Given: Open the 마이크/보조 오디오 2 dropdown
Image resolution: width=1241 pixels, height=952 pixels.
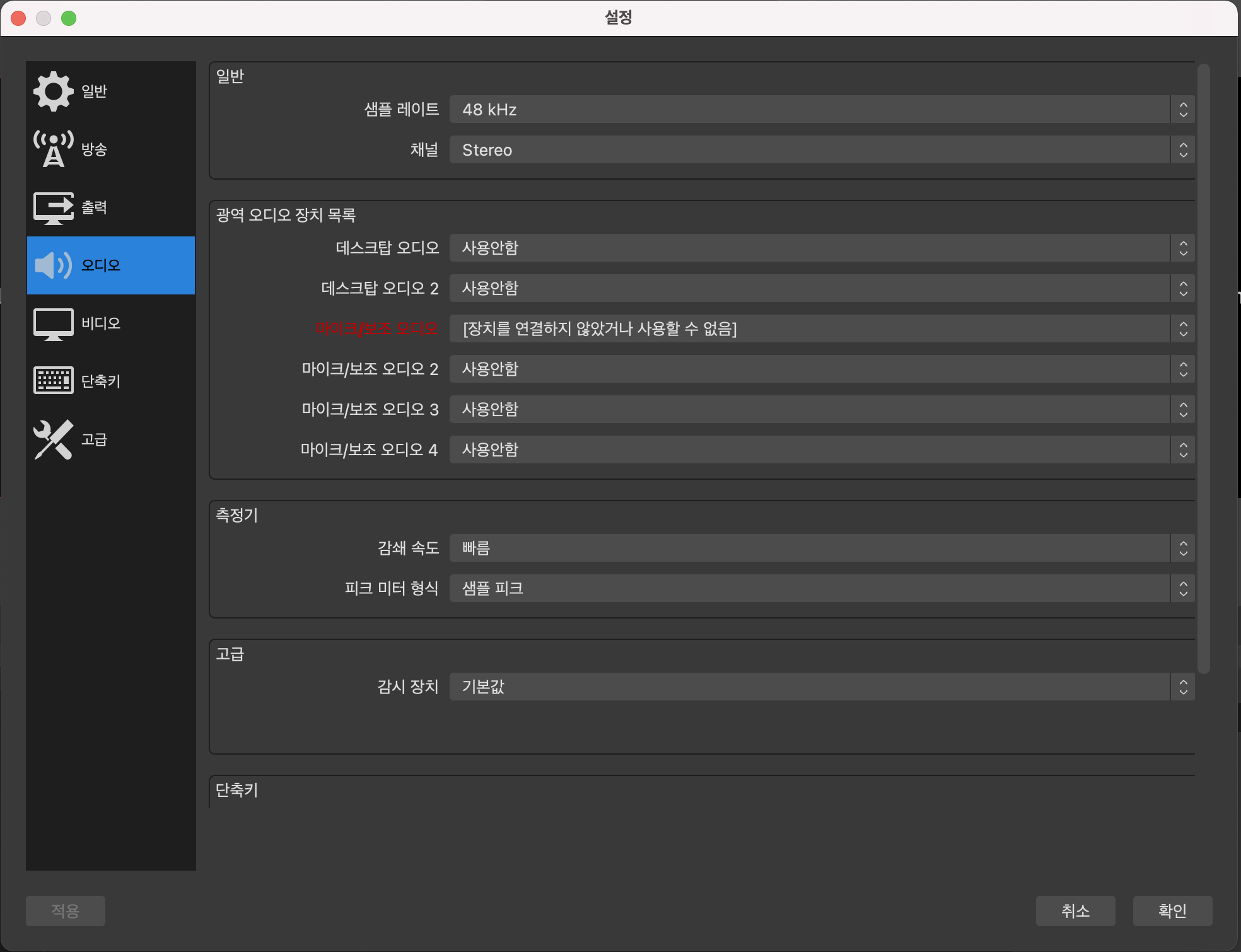Looking at the screenshot, I should click(x=822, y=369).
